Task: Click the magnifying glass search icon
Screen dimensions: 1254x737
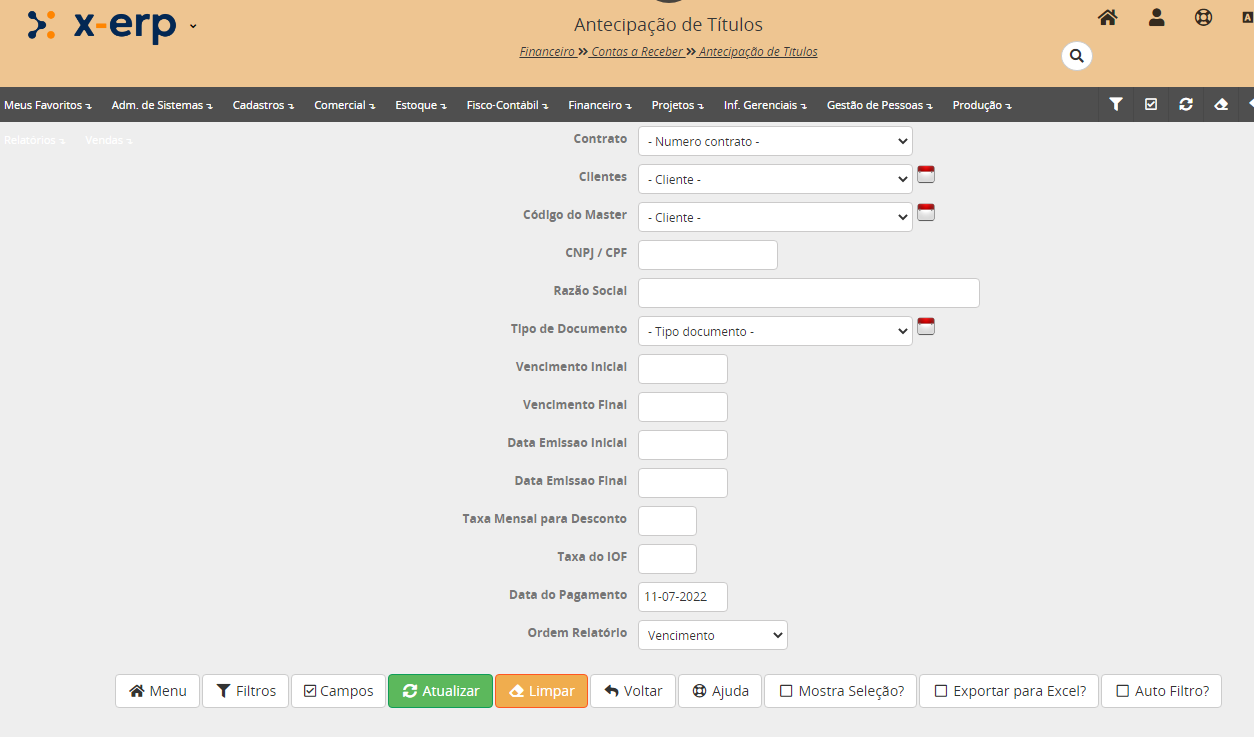Action: tap(1076, 56)
